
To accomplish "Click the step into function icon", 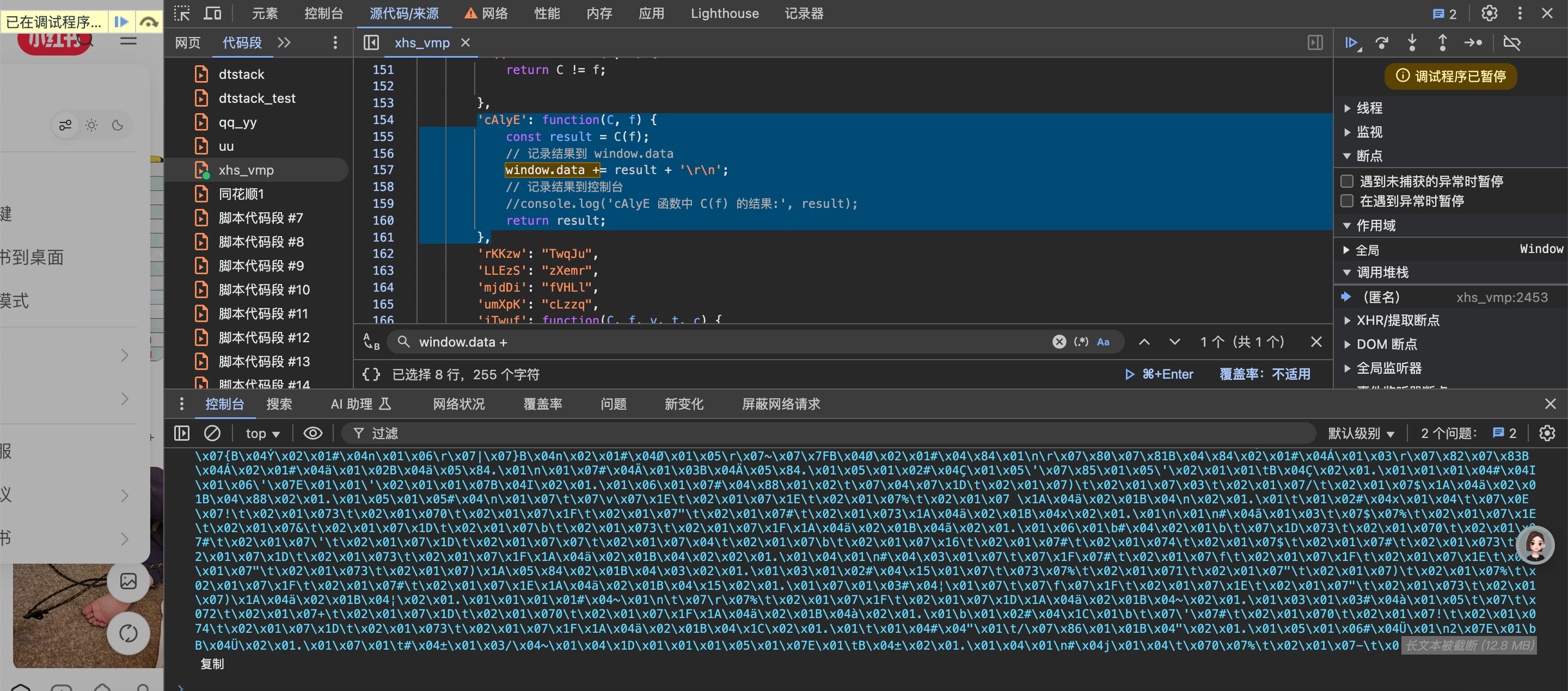I will (x=1412, y=42).
